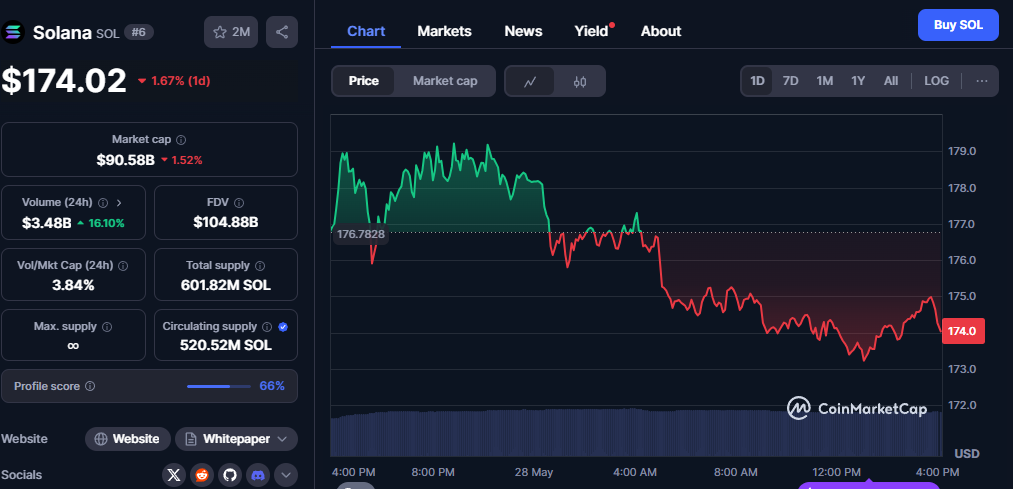Set chart range to 1D
1013x489 pixels.
point(757,81)
